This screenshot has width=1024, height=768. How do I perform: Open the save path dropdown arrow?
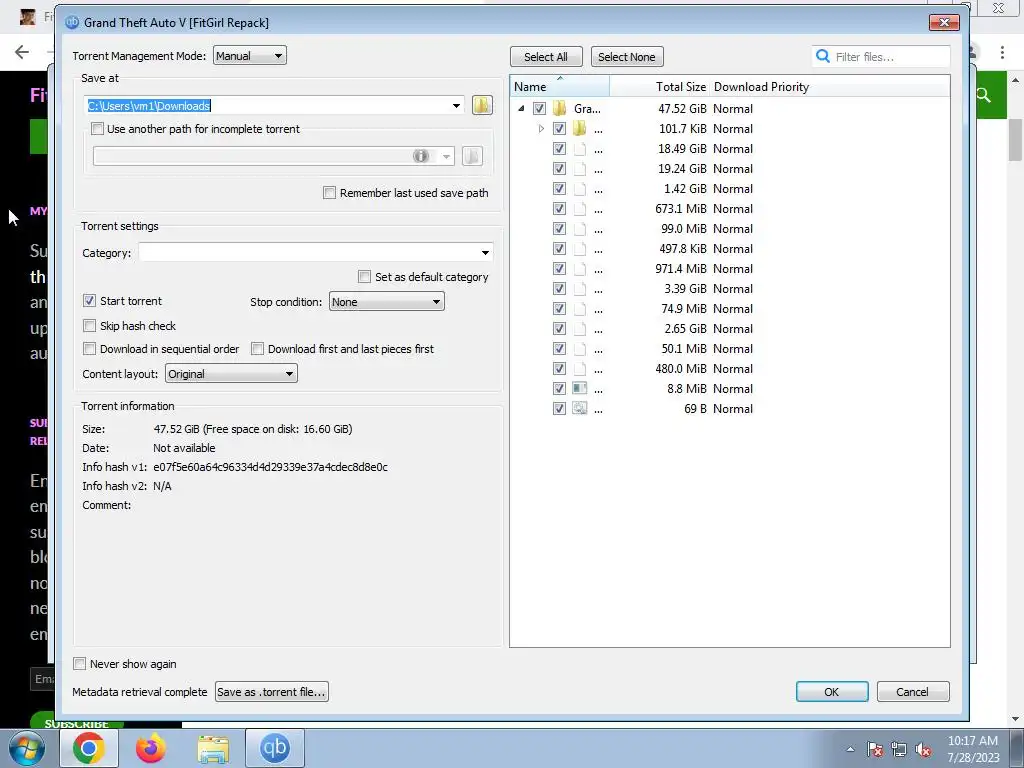[456, 105]
